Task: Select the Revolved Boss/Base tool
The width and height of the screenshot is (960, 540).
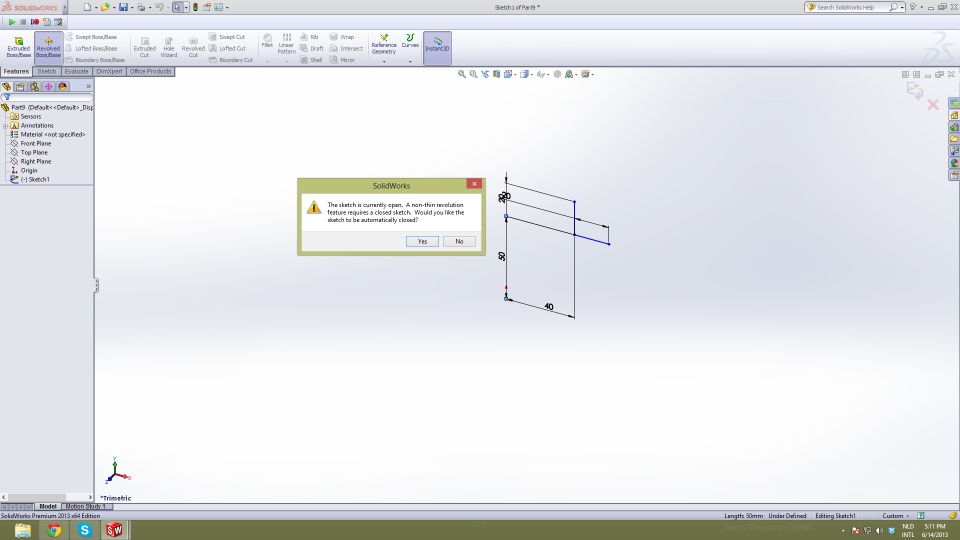Action: point(48,47)
